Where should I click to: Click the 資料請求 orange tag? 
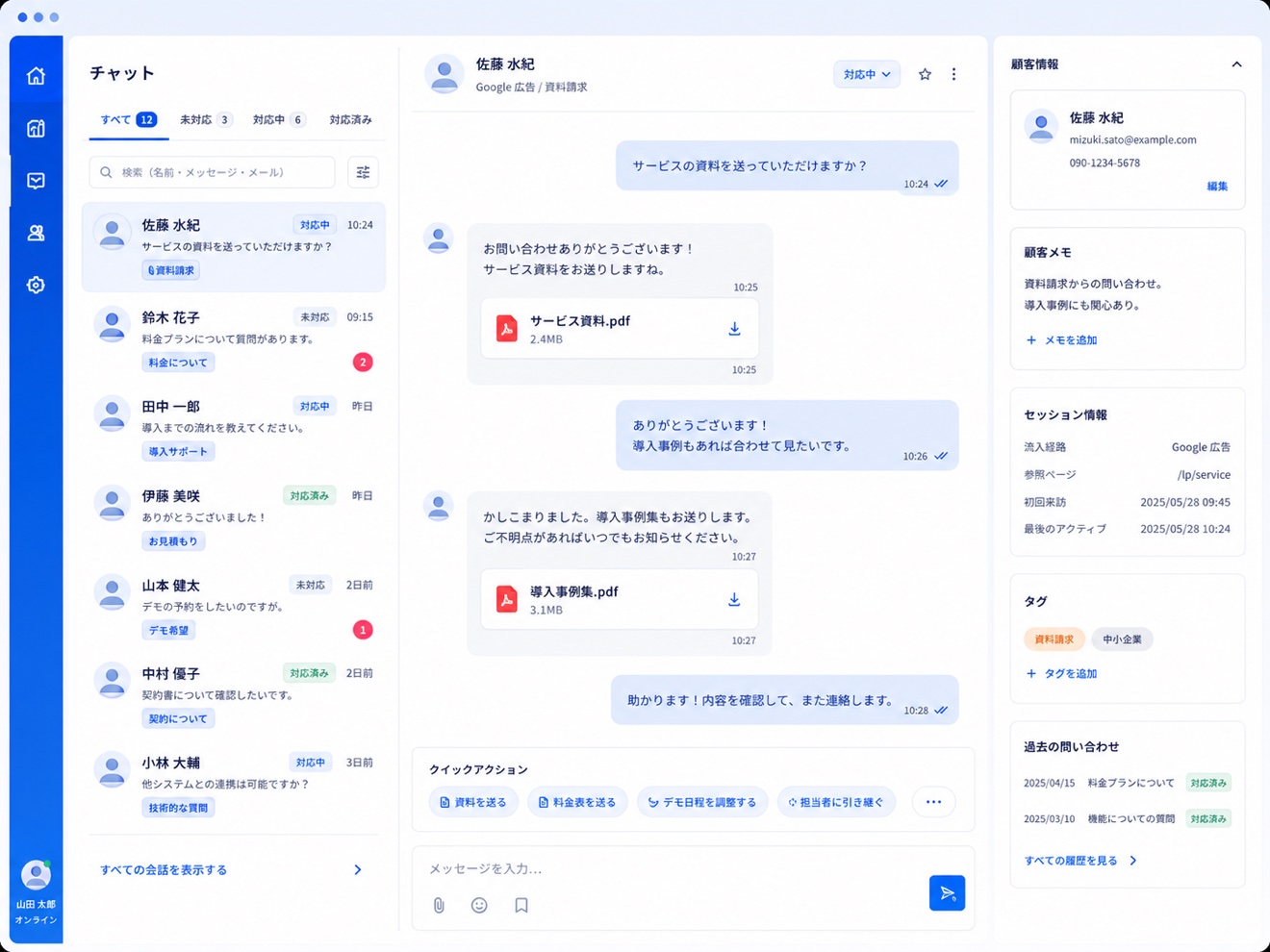pos(1054,639)
